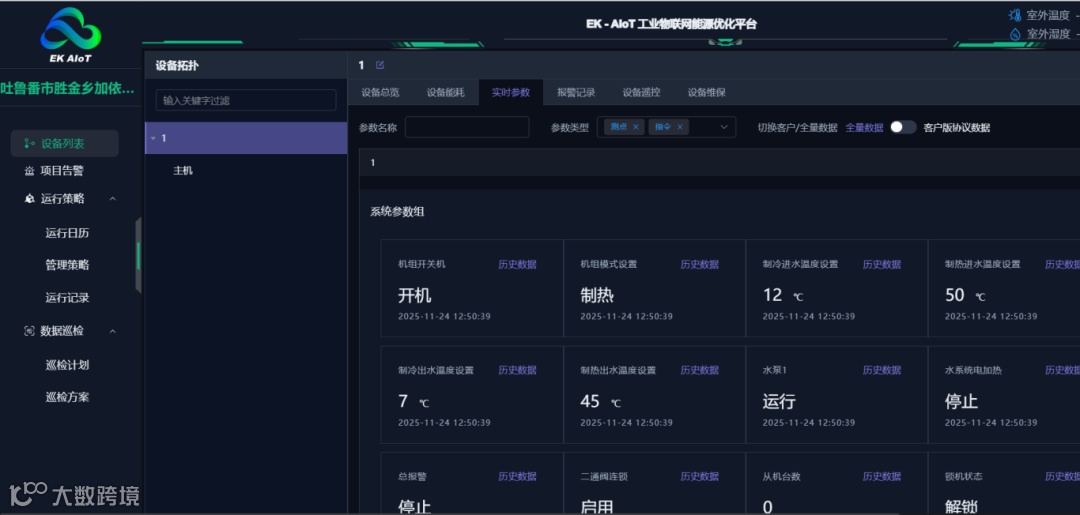This screenshot has height=515, width=1080.
Task: Click the 开机 value of 机组开关机
Action: click(x=415, y=295)
